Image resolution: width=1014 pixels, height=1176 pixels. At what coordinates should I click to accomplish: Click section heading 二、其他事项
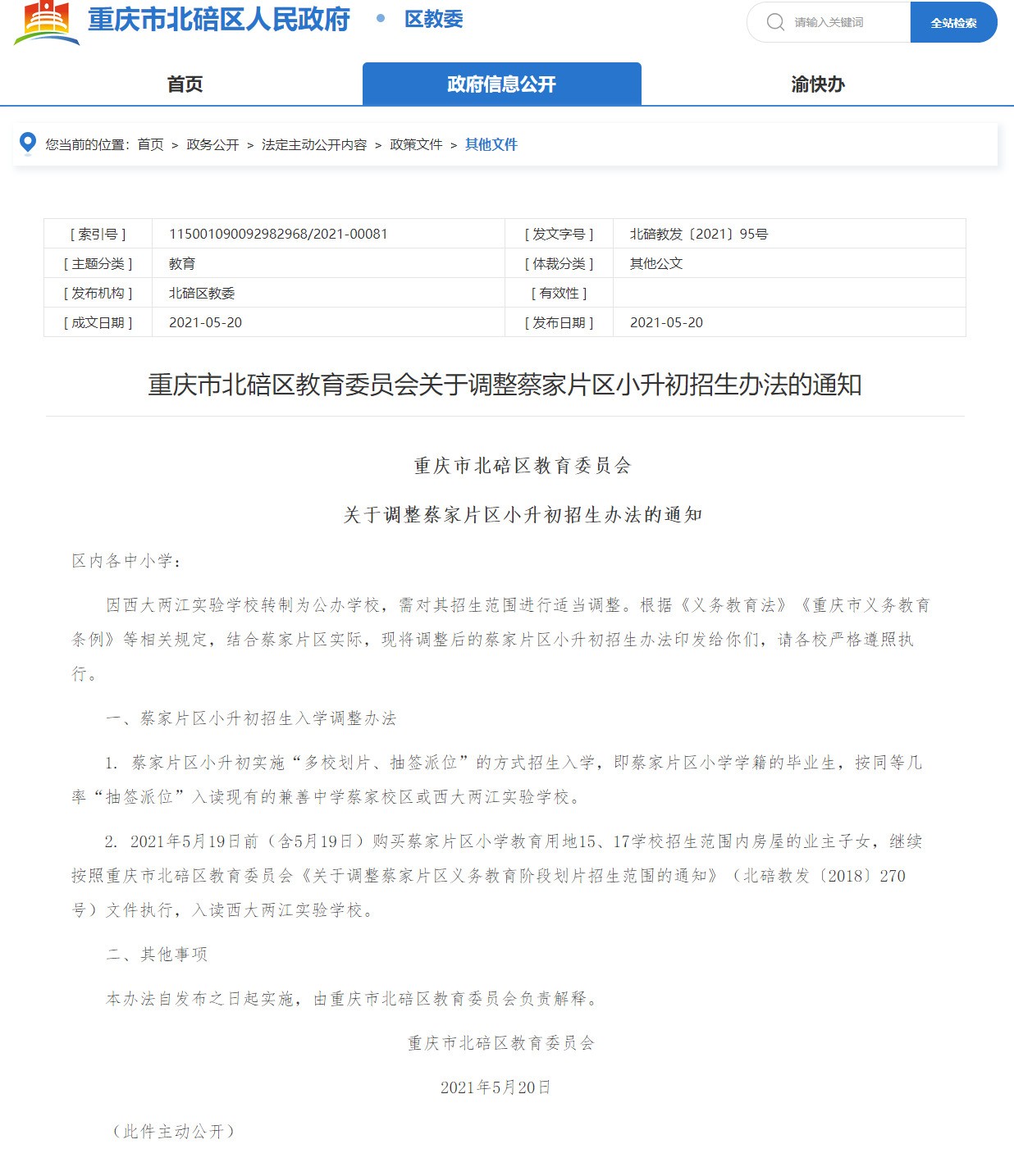(157, 955)
